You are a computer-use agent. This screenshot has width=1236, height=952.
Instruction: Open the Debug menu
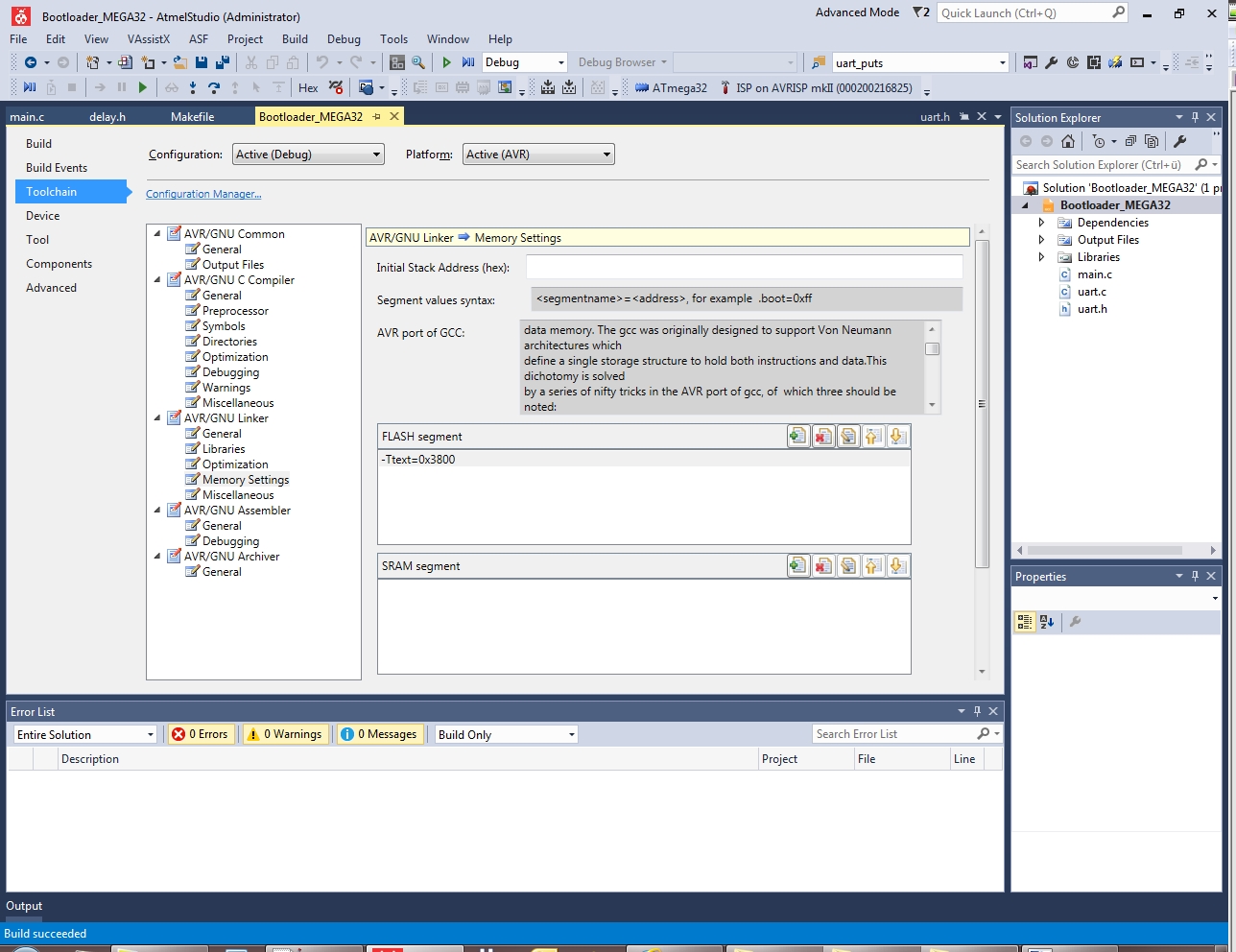(x=344, y=39)
